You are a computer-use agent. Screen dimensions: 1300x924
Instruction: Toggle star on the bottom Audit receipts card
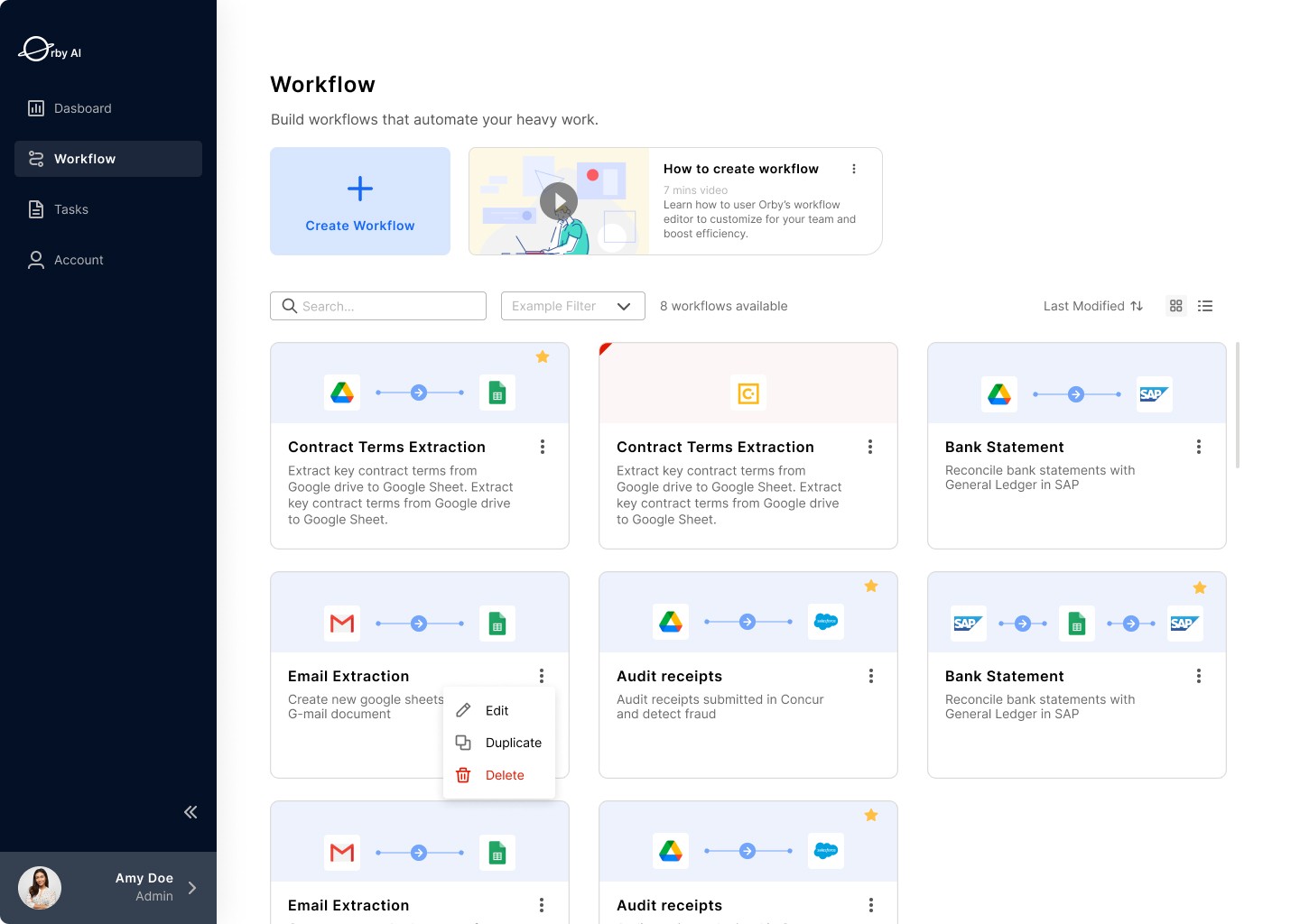click(871, 815)
